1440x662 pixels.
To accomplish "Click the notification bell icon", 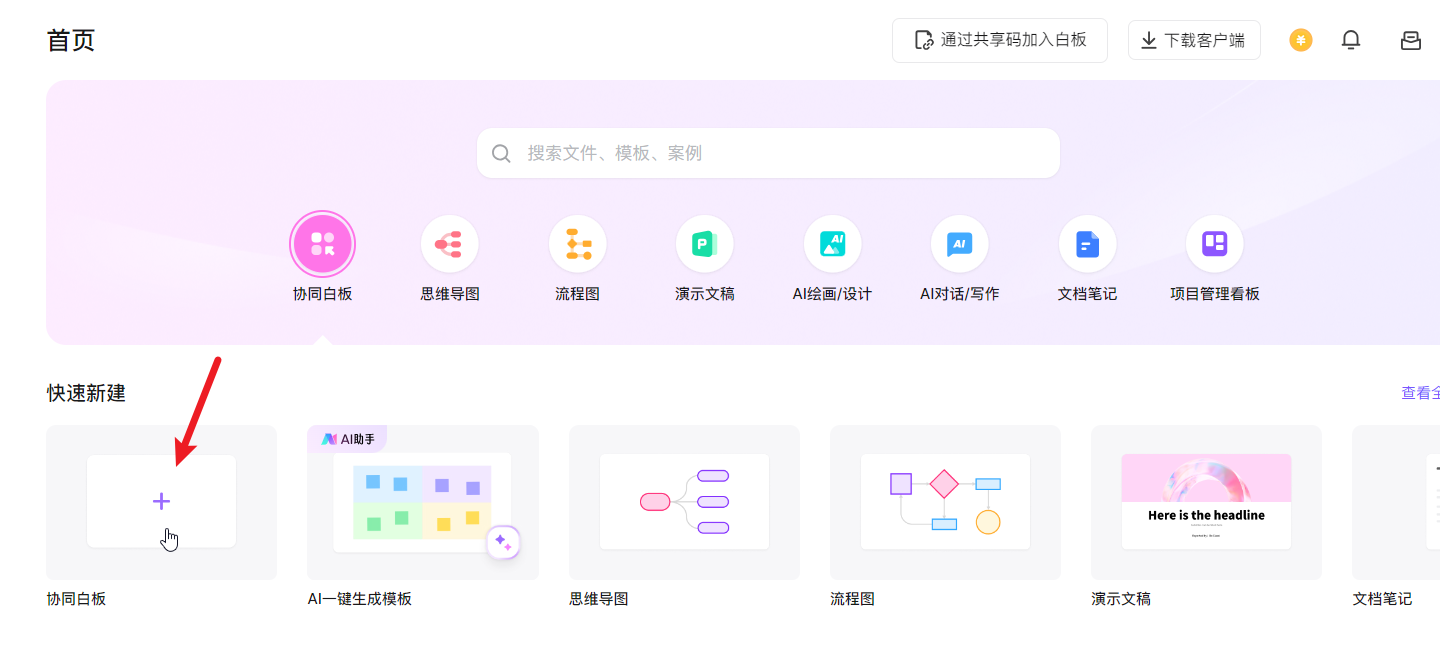I will click(1351, 40).
